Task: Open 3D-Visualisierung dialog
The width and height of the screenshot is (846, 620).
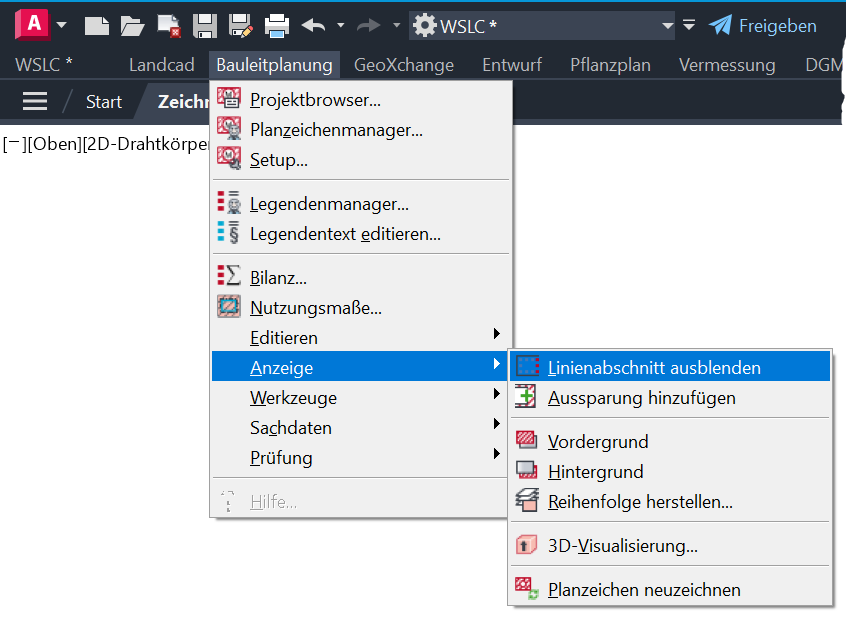Action: click(x=622, y=546)
